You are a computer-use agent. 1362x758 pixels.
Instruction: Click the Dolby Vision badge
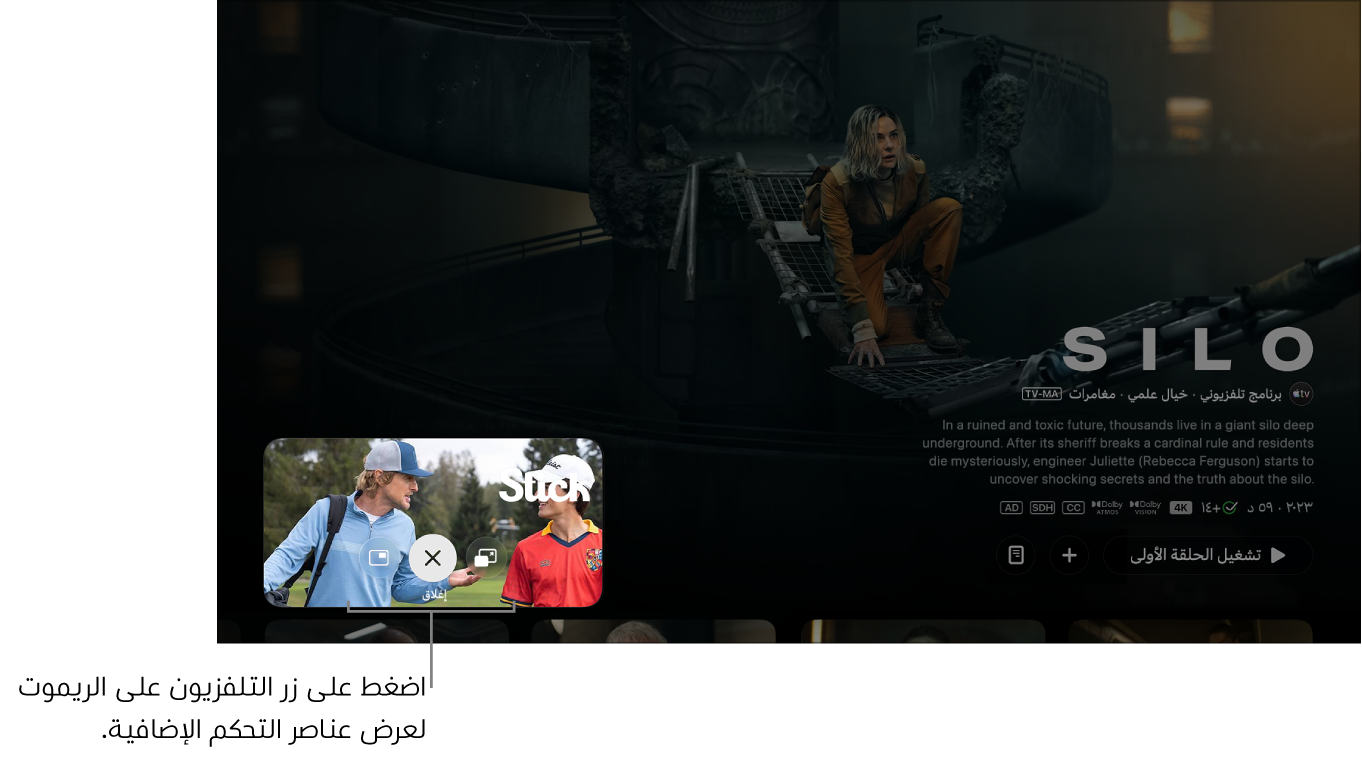tap(1145, 508)
